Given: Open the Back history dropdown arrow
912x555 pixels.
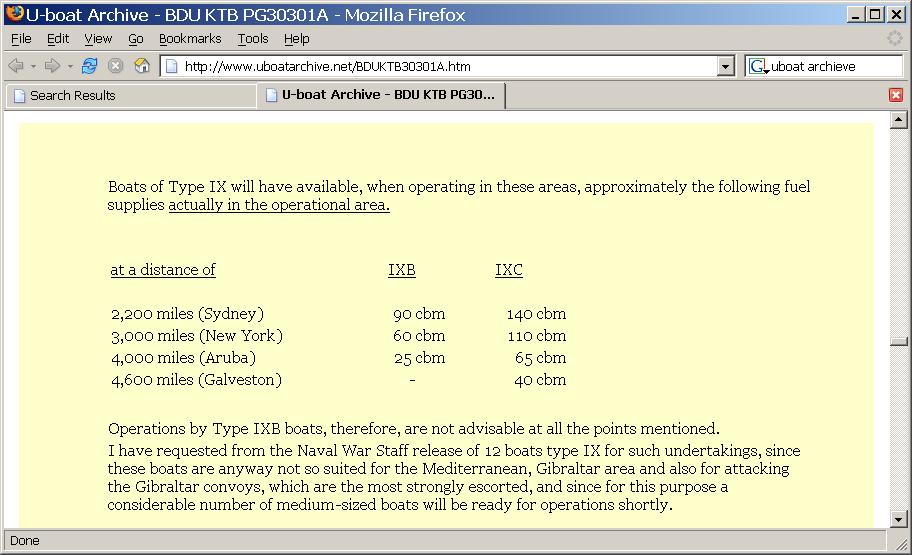Looking at the screenshot, I should click(x=33, y=66).
